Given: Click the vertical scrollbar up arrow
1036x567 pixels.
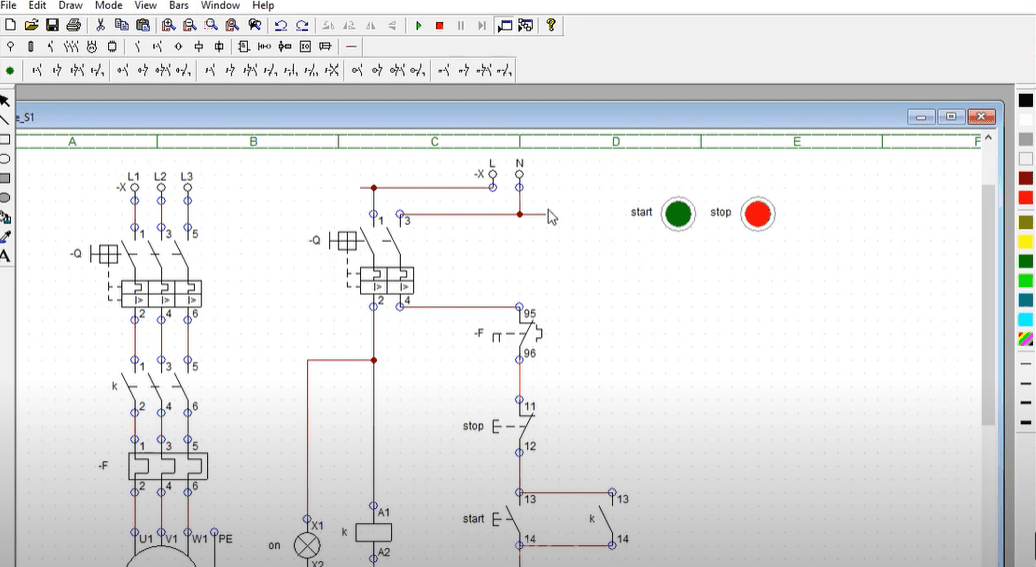Looking at the screenshot, I should (x=988, y=138).
